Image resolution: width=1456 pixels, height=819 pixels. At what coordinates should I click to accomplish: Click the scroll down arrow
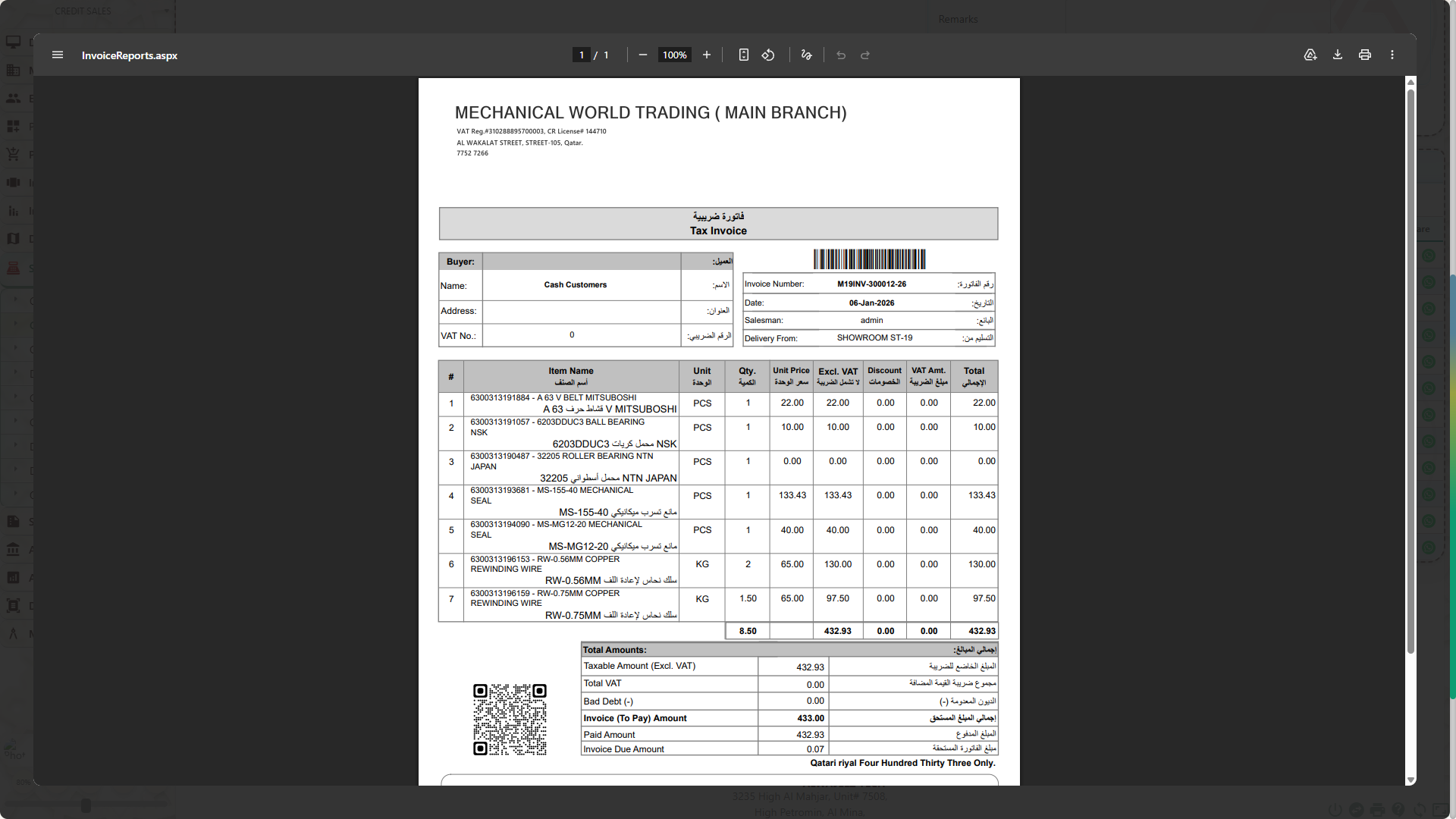(1410, 780)
